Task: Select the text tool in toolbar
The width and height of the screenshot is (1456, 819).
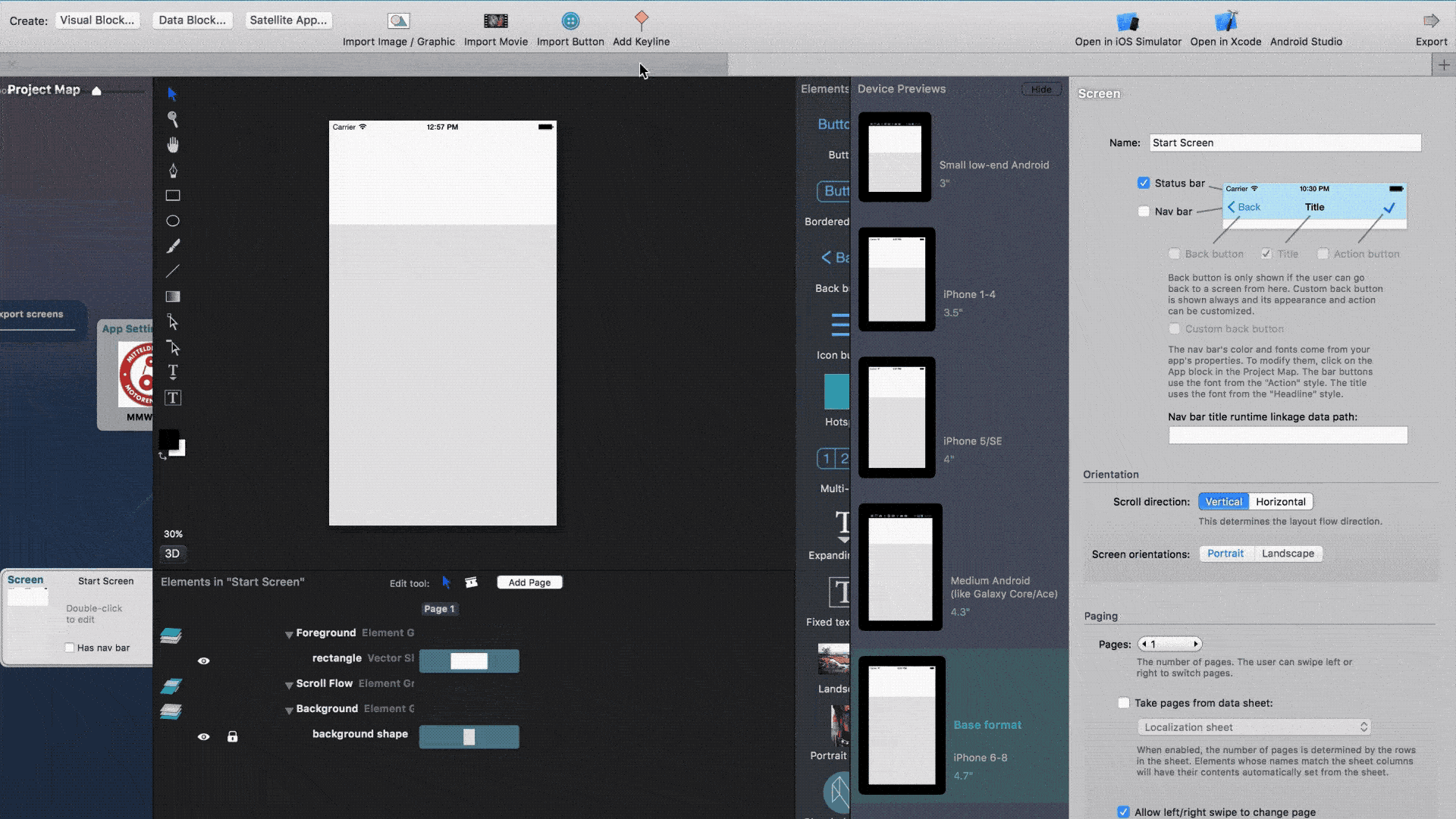Action: tap(173, 371)
